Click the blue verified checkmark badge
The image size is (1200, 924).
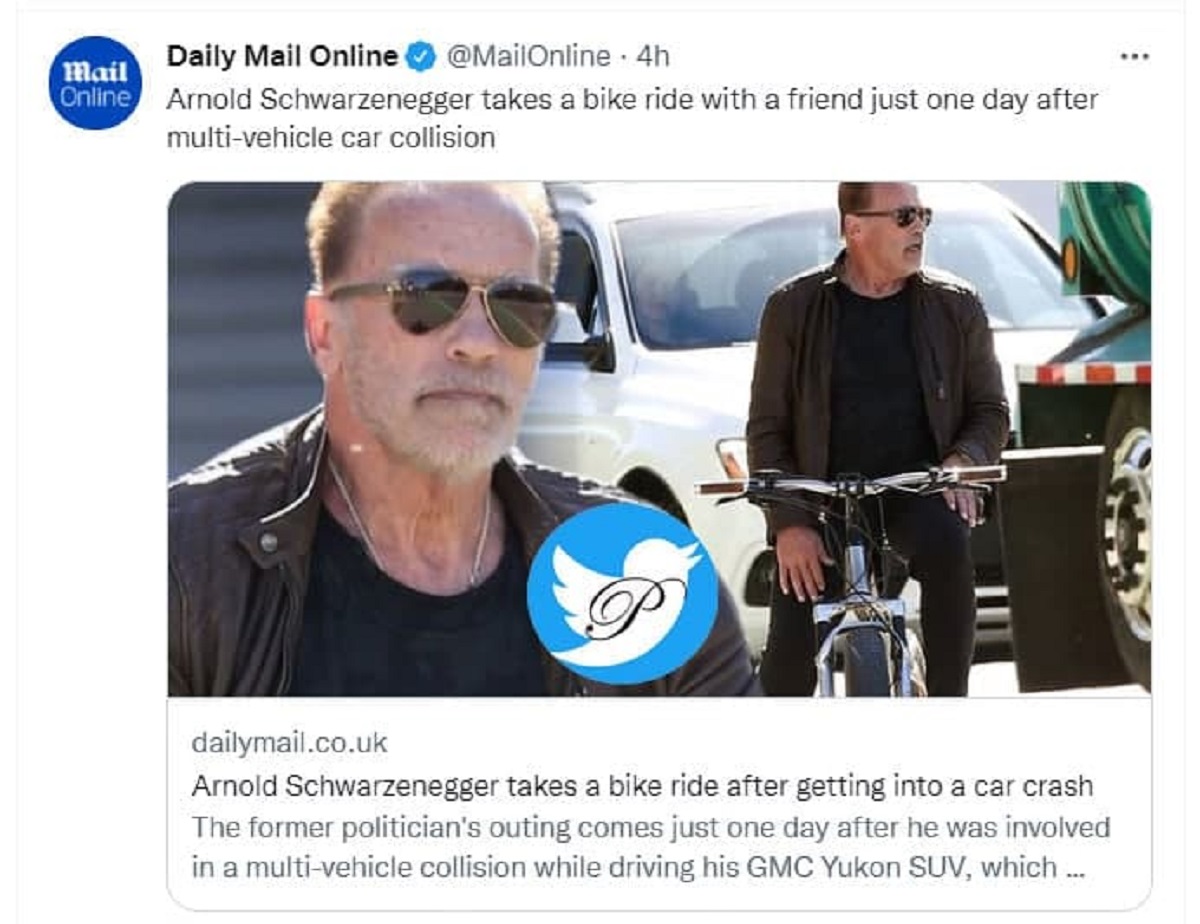pyautogui.click(x=421, y=57)
